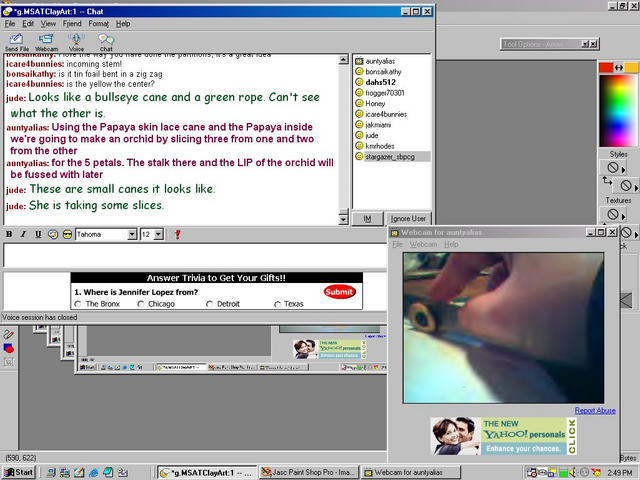Expand the foreground Styles null-style flyout arrow
Viewport: 640px width, 480px height.
point(623,170)
